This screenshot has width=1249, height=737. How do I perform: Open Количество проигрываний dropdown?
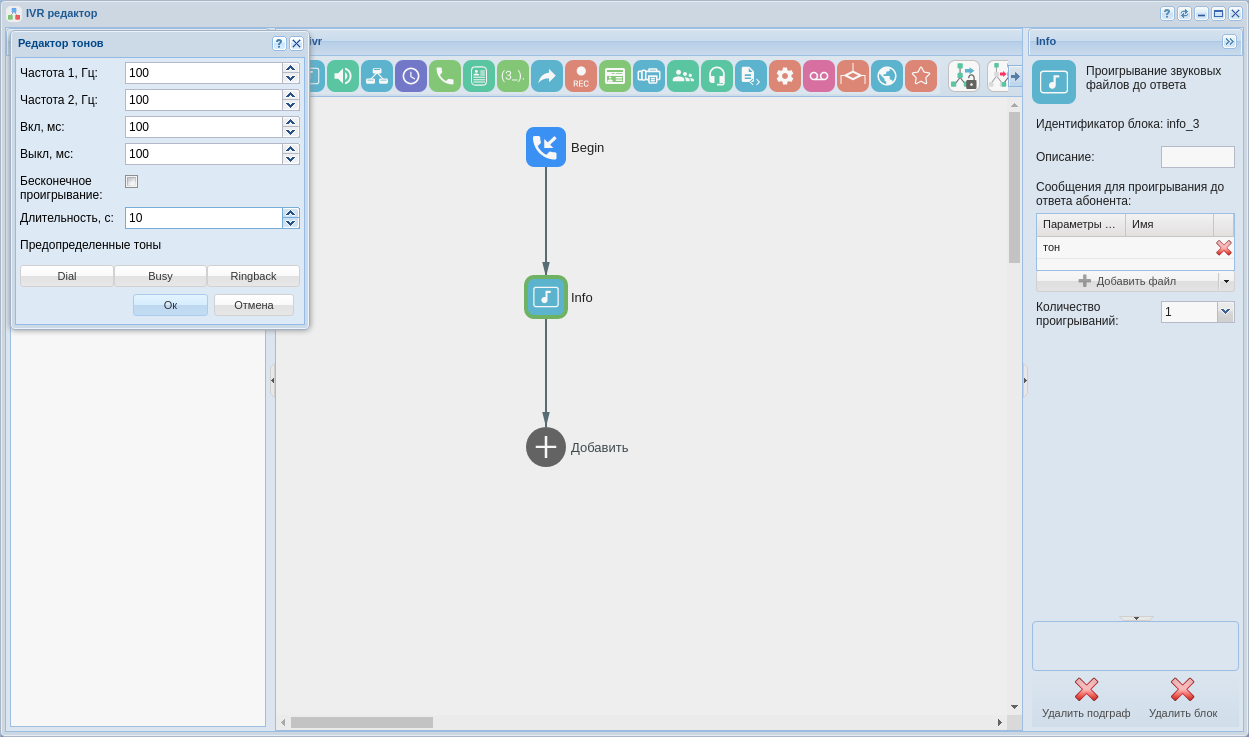pos(1226,312)
